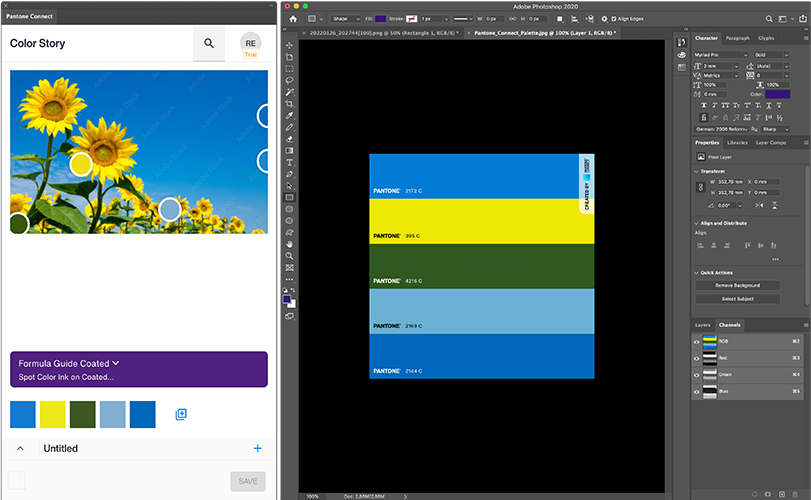Select the Path Selection arrow tool
Viewport: 811px width, 500px height.
[289, 186]
